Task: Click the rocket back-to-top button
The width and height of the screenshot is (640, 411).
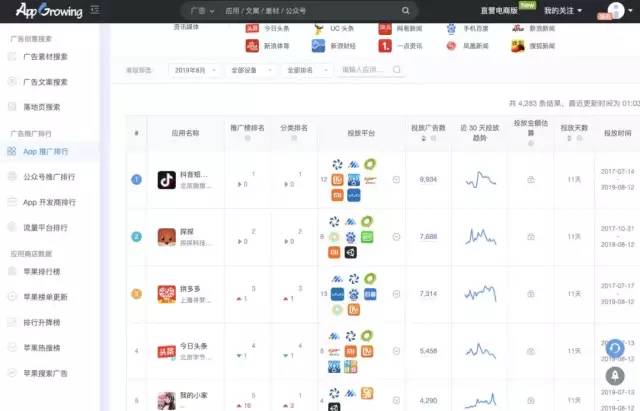Action: tap(615, 376)
